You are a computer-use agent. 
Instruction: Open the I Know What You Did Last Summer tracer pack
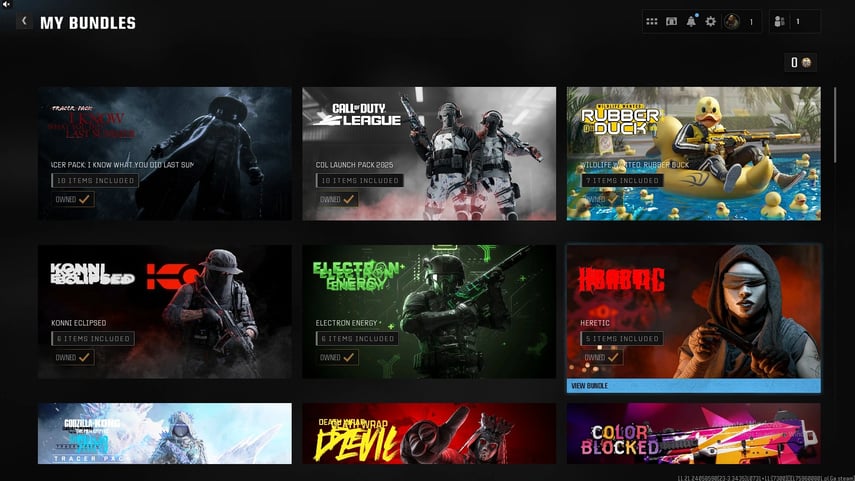tap(165, 153)
